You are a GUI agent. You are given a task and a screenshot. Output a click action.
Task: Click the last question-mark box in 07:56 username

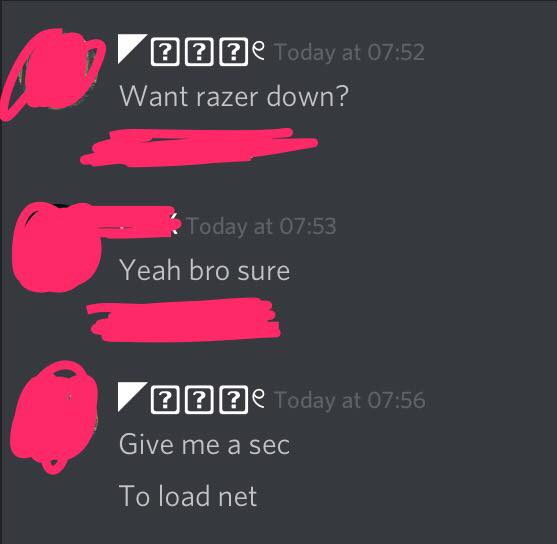pos(233,400)
